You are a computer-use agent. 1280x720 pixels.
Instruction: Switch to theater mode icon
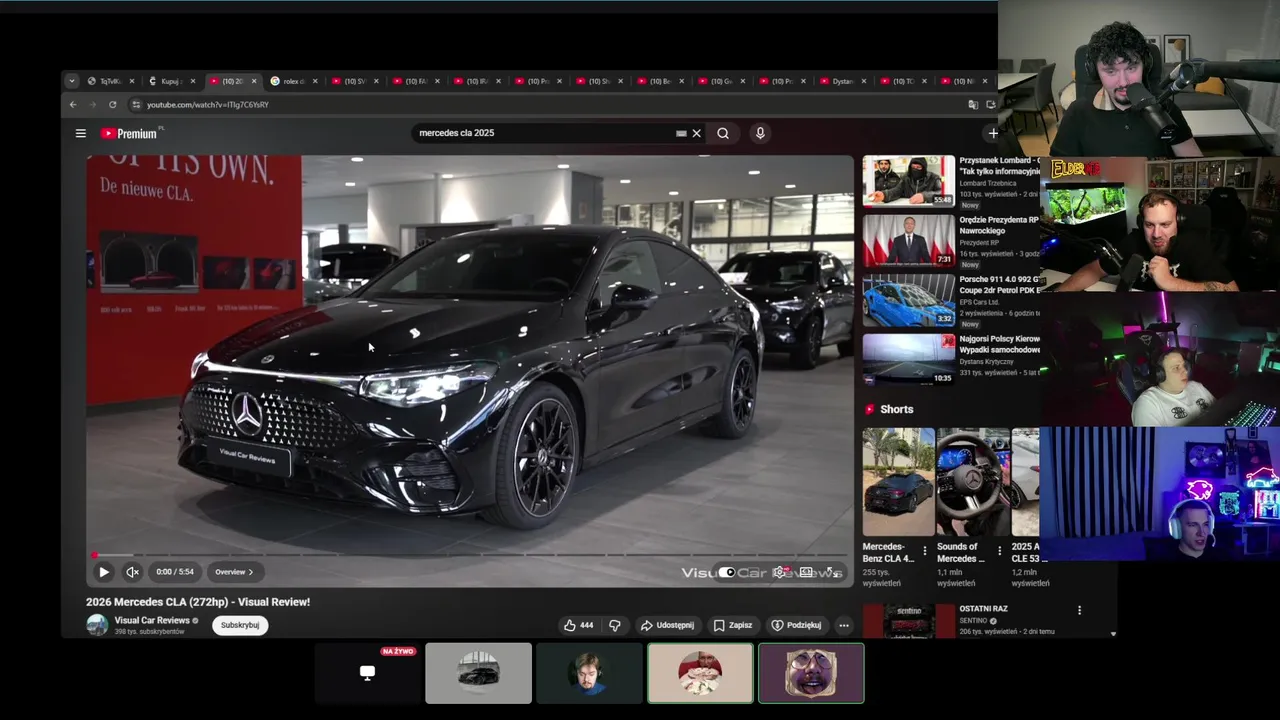806,572
